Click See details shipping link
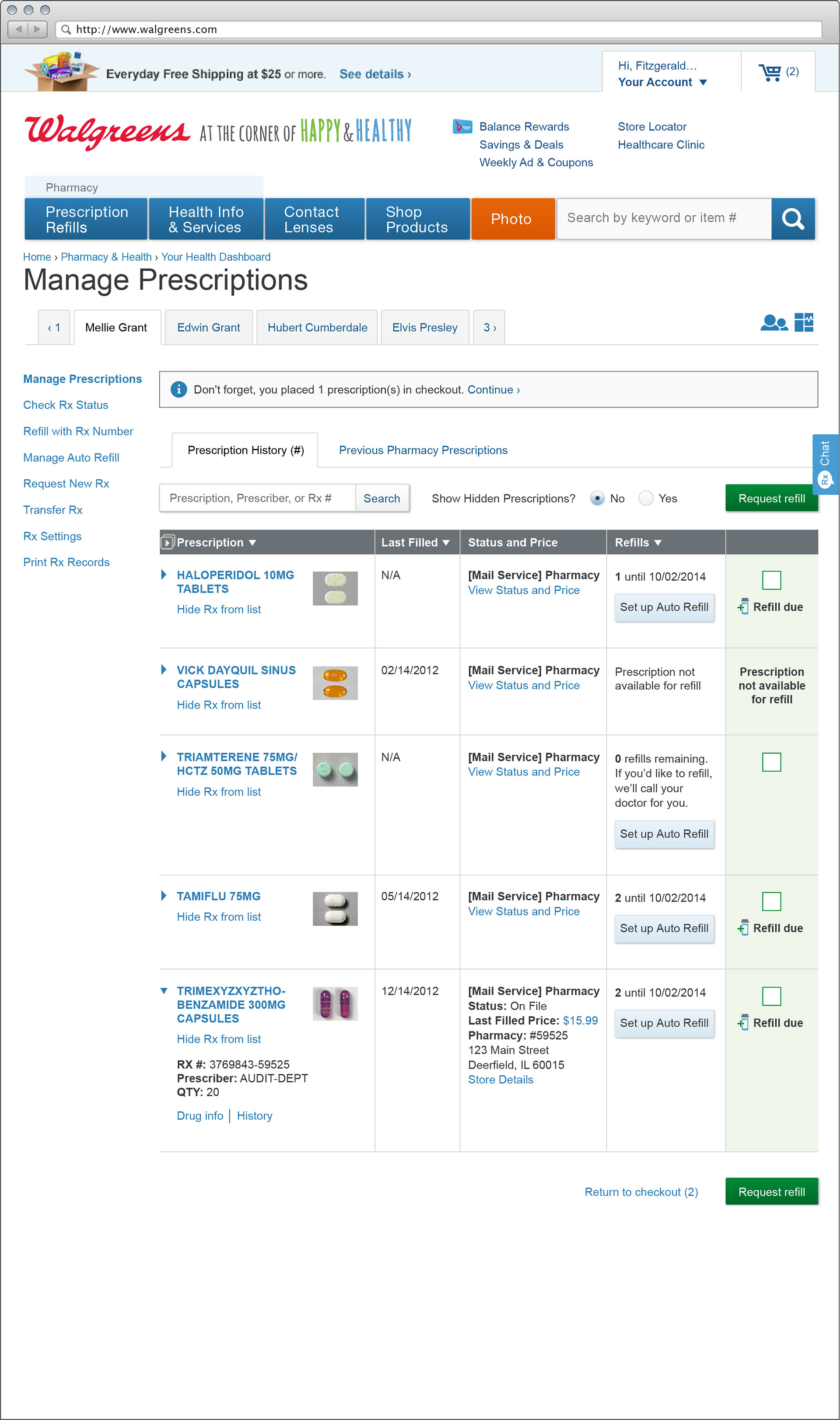840x1420 pixels. 375,74
